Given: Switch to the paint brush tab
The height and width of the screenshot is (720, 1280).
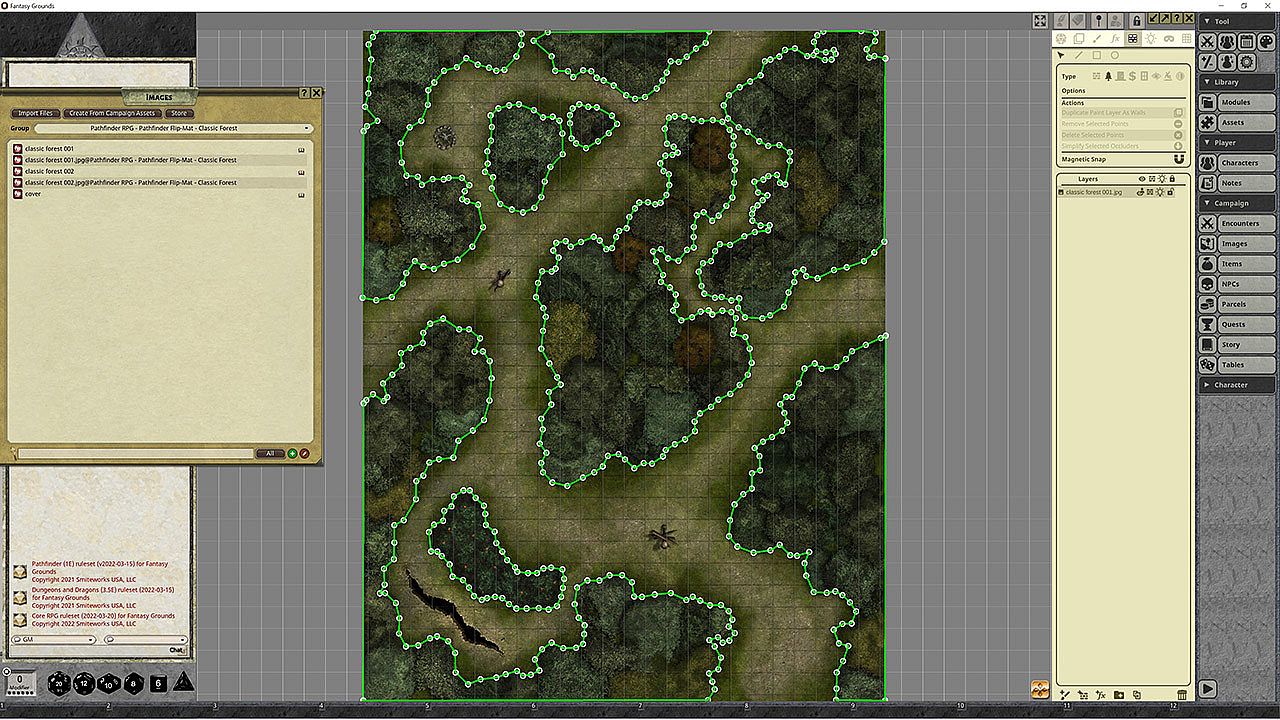Looking at the screenshot, I should pos(1097,38).
